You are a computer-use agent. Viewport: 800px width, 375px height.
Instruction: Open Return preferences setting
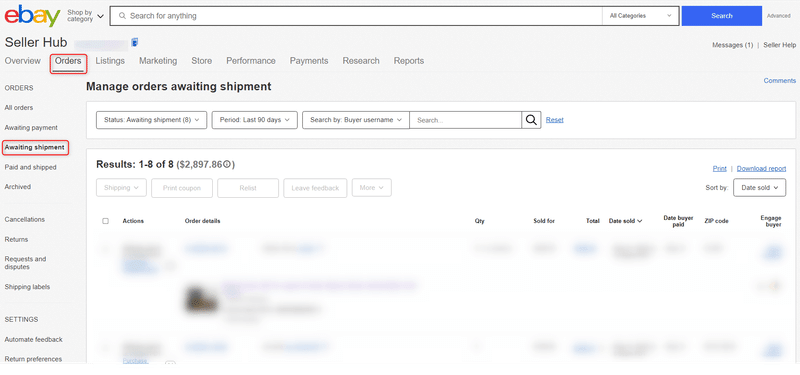[33, 359]
